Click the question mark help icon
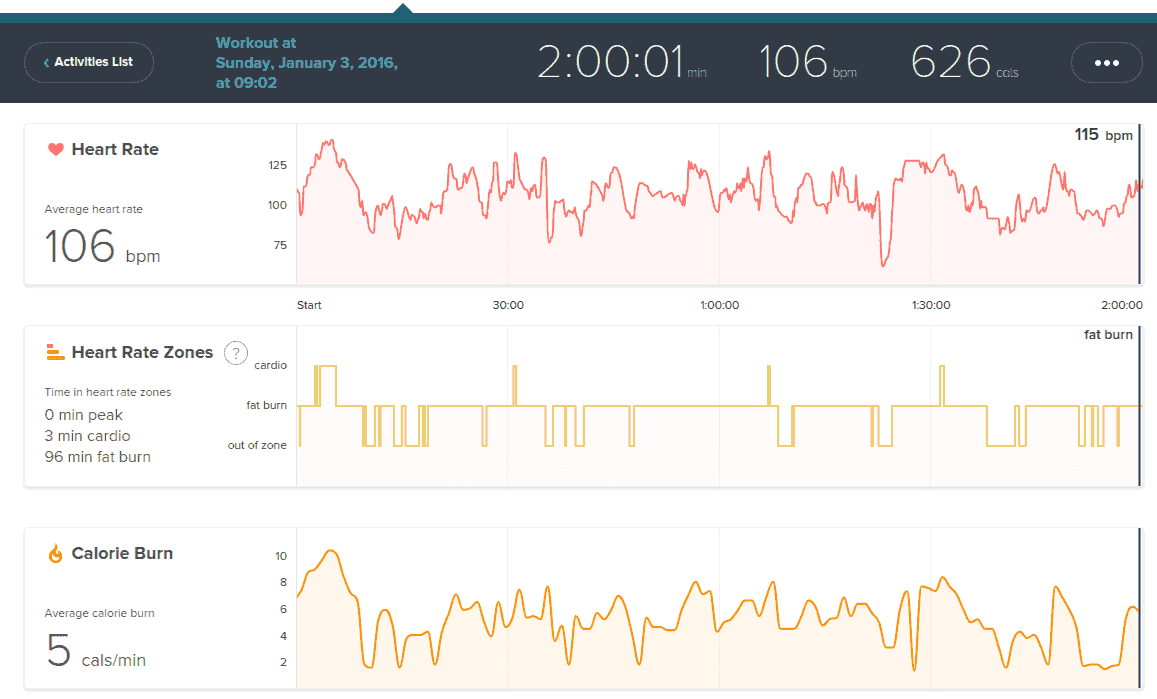Image resolution: width=1157 pixels, height=699 pixels. (x=235, y=352)
